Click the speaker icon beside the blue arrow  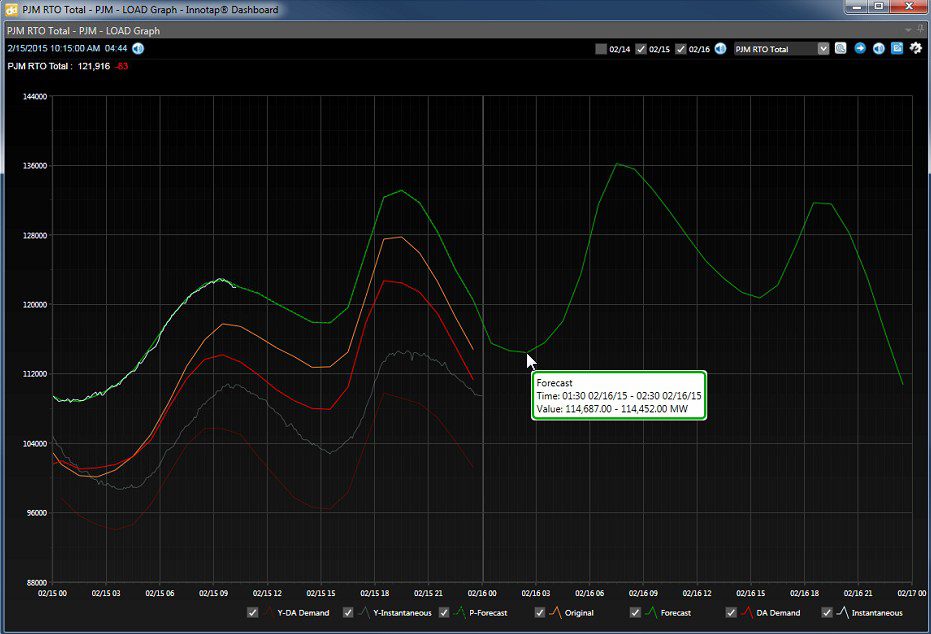(x=879, y=49)
